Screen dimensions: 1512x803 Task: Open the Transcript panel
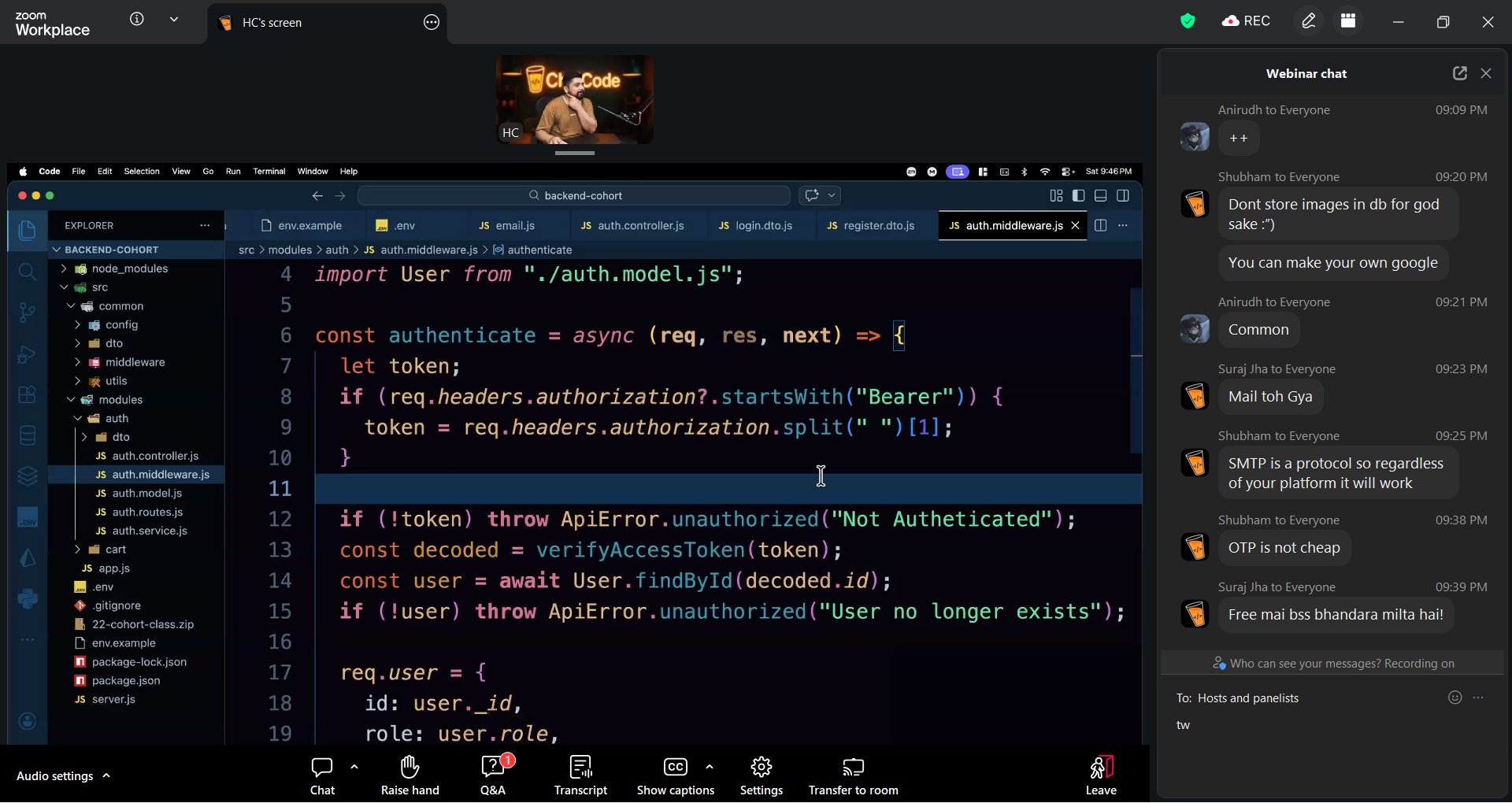(x=580, y=767)
